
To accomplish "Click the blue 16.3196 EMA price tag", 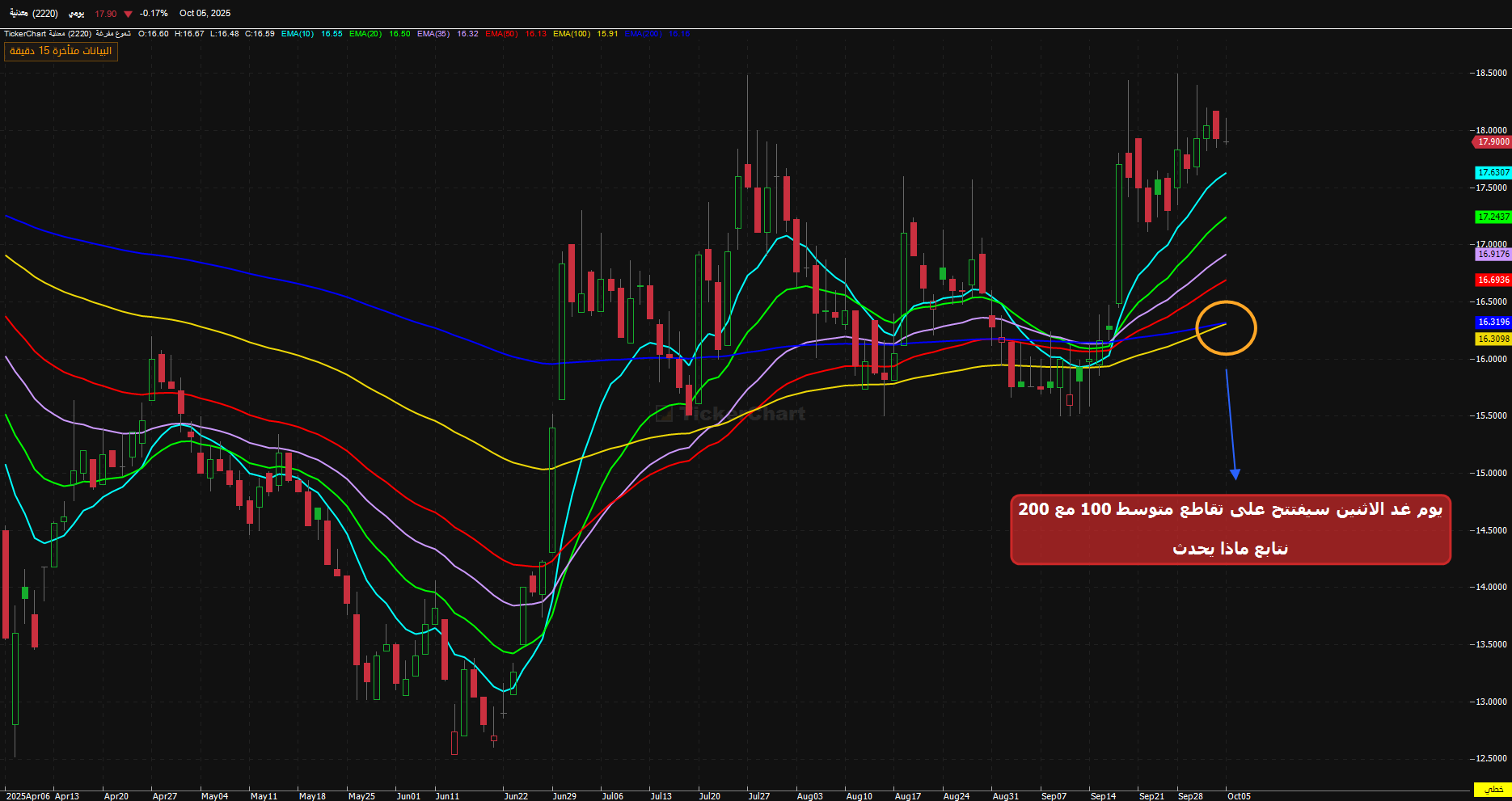I will 1493,322.
